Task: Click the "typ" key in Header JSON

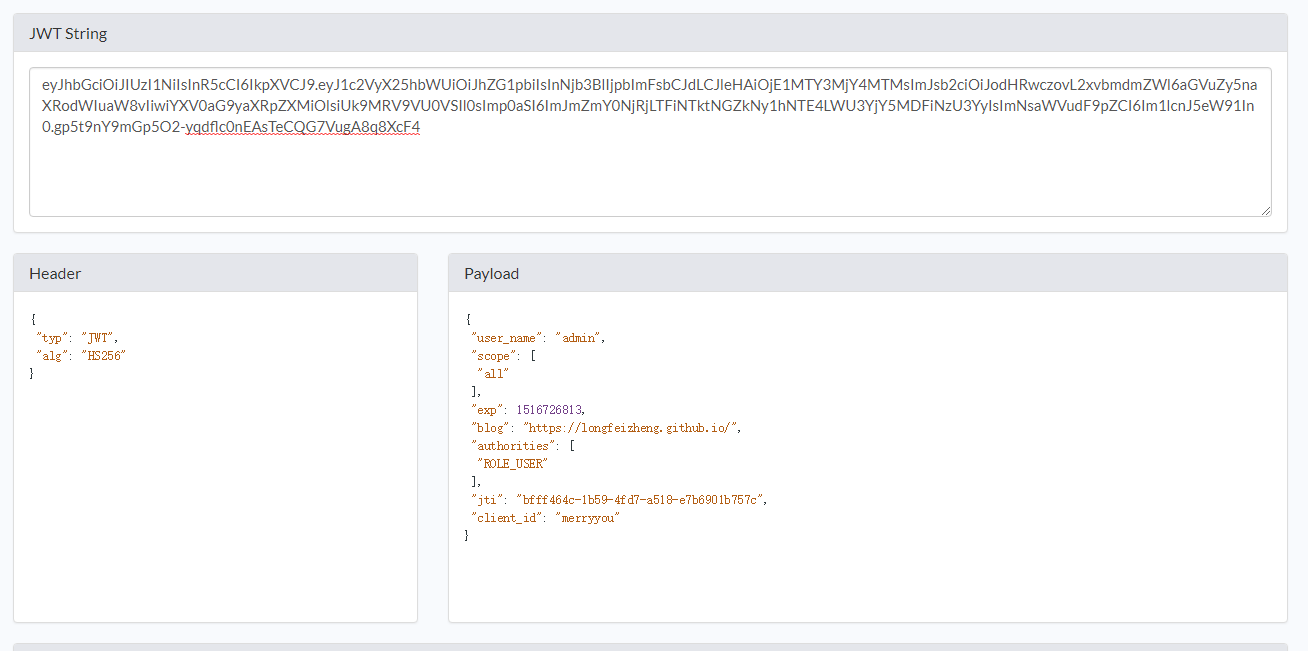Action: [51, 338]
